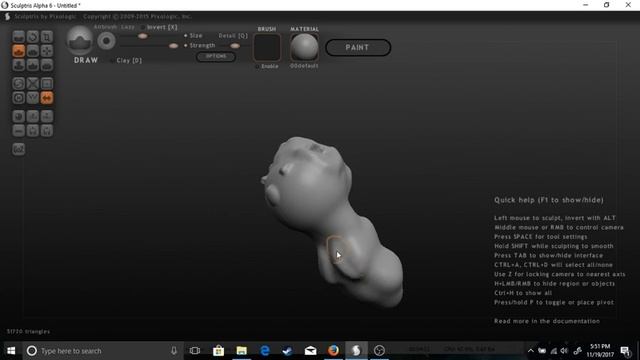Toggle the Size pressure dot

(x=186, y=36)
